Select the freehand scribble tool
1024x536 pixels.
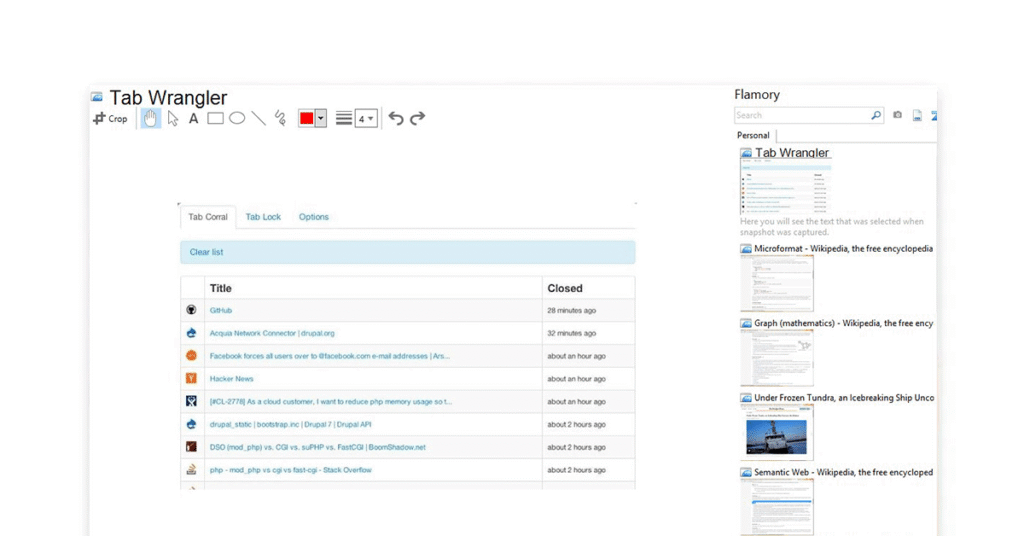point(280,118)
